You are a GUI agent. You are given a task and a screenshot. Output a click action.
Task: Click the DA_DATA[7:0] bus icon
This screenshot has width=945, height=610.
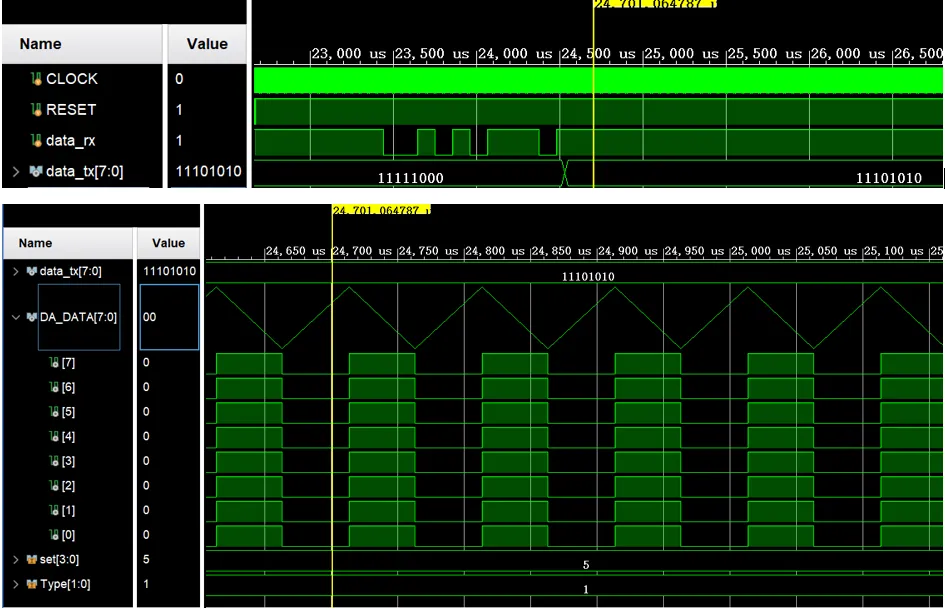33,318
